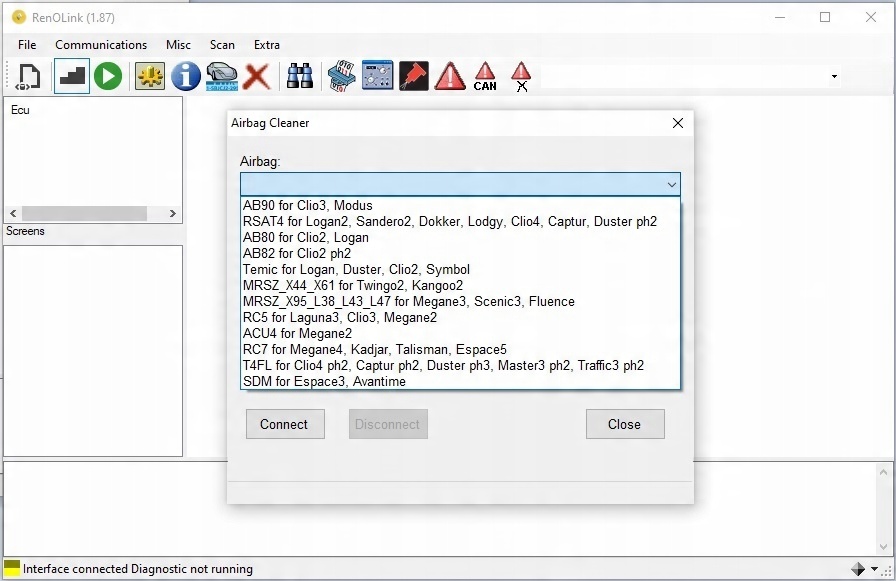Choose RC7 for Megane4, Kadjar option
The height and width of the screenshot is (581, 896).
[374, 350]
